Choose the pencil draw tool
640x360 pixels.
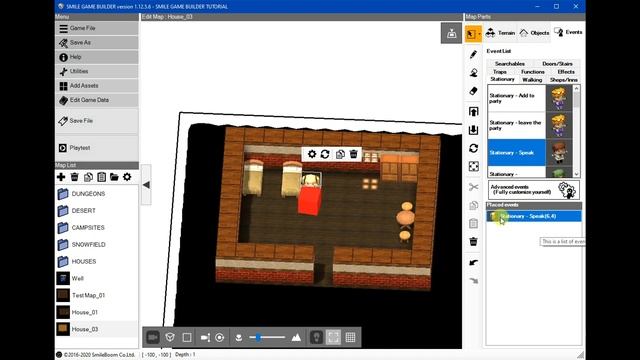point(473,54)
